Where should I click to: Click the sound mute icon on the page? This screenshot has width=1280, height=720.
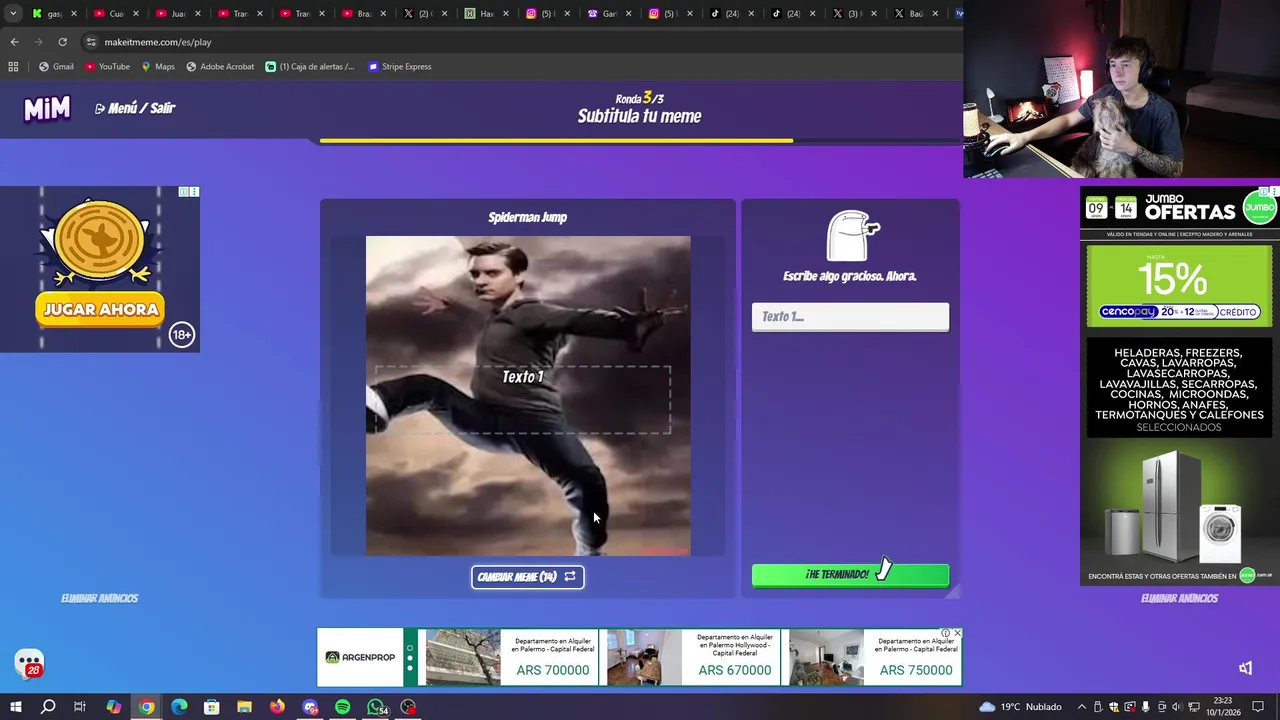coord(1245,668)
